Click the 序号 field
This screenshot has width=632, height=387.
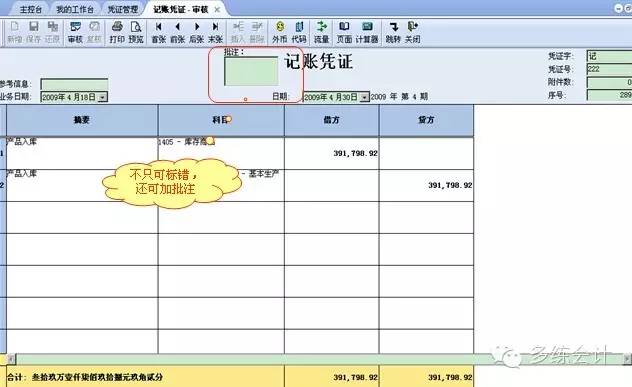point(609,95)
